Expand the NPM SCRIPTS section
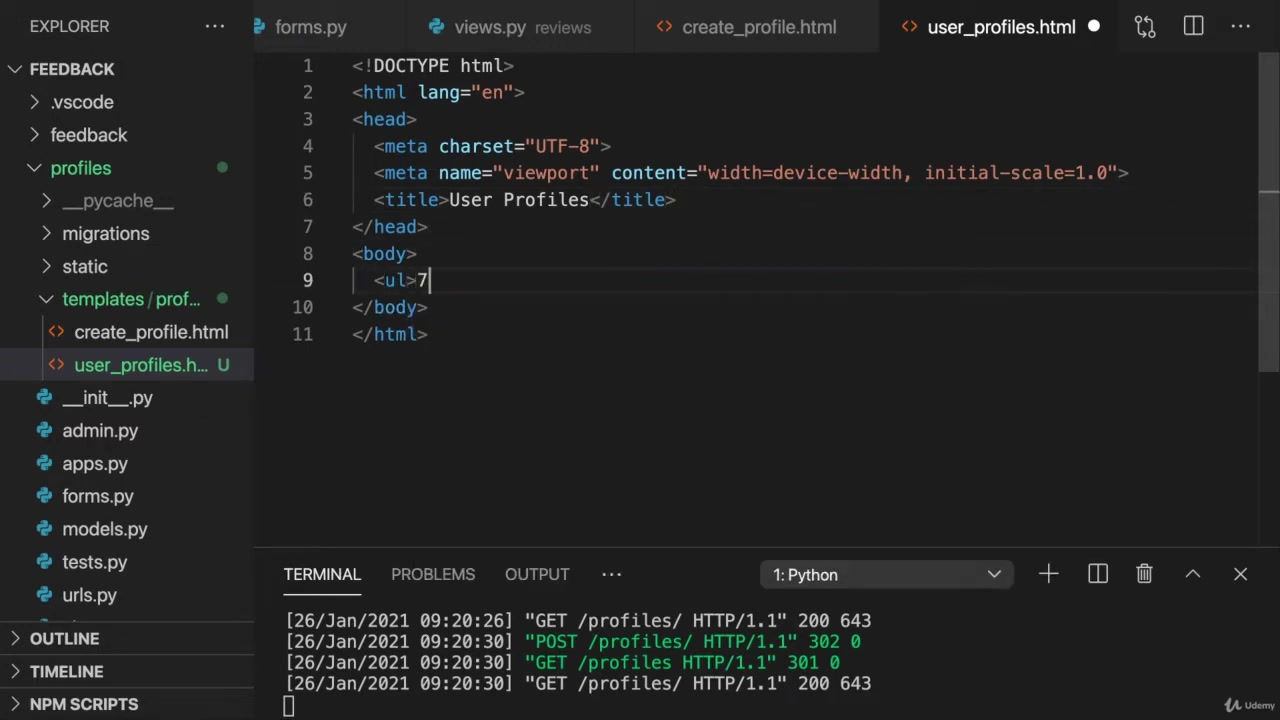This screenshot has height=720, width=1280. point(83,704)
